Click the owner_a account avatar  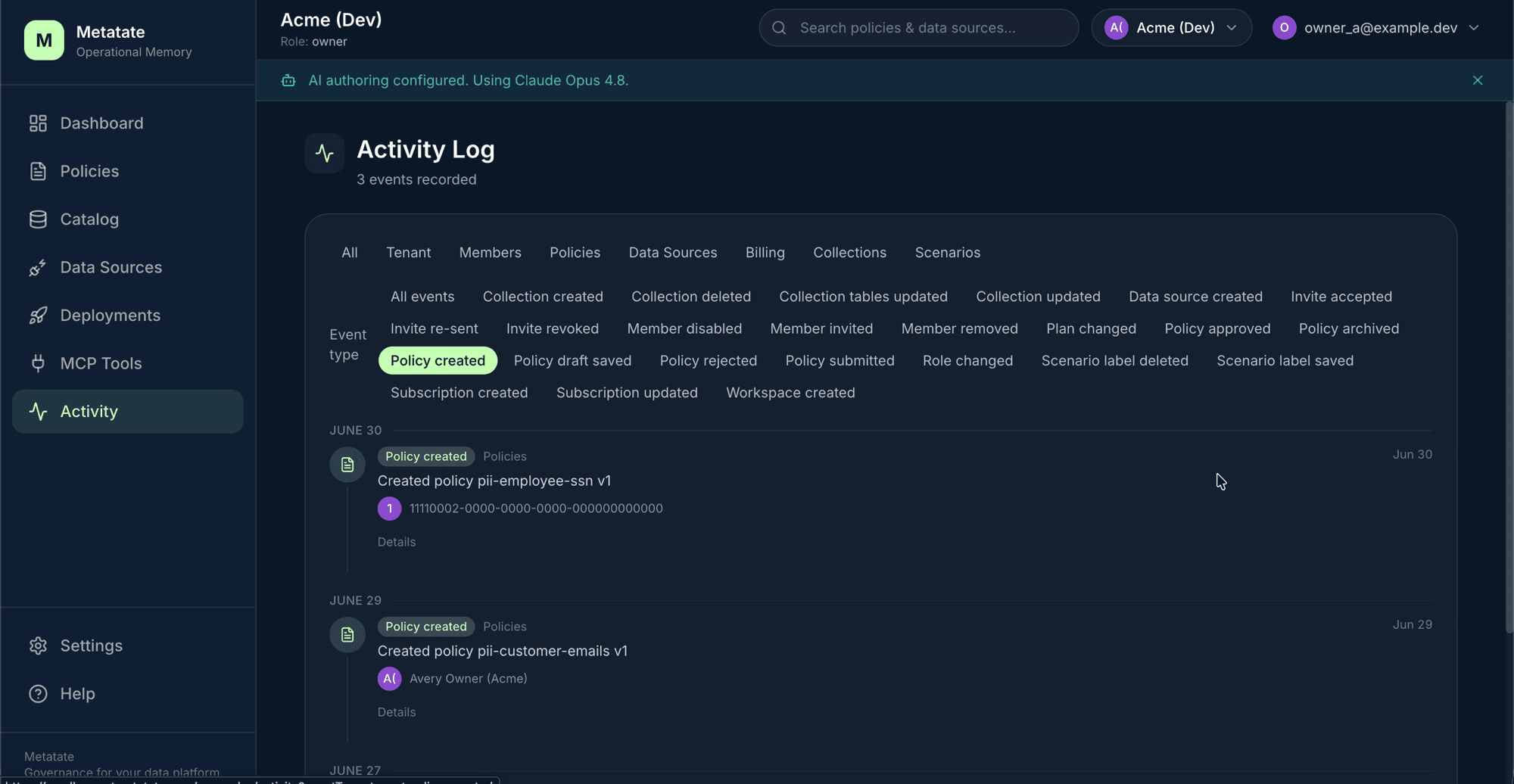(1285, 28)
